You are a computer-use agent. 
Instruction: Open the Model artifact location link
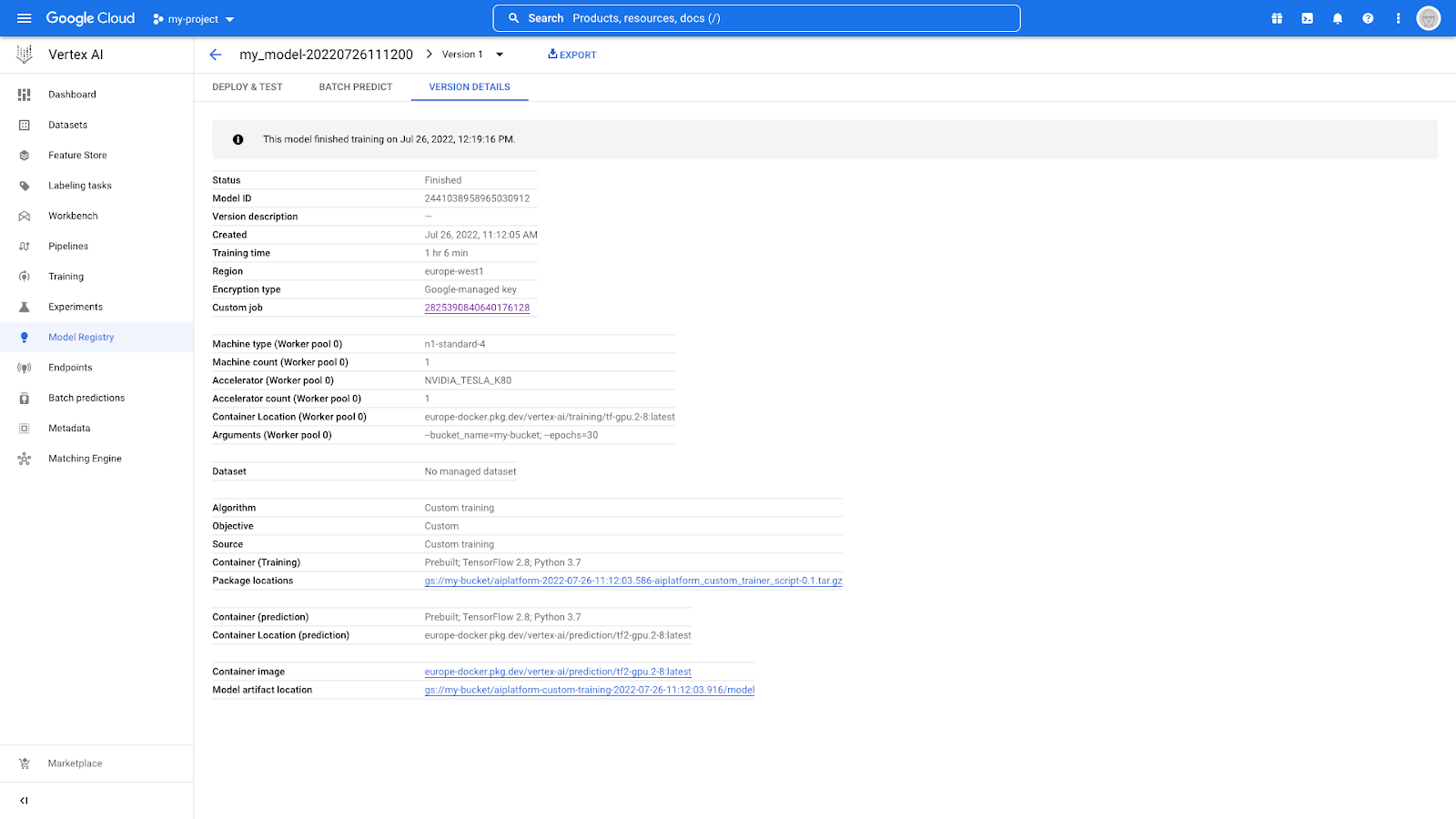(590, 690)
